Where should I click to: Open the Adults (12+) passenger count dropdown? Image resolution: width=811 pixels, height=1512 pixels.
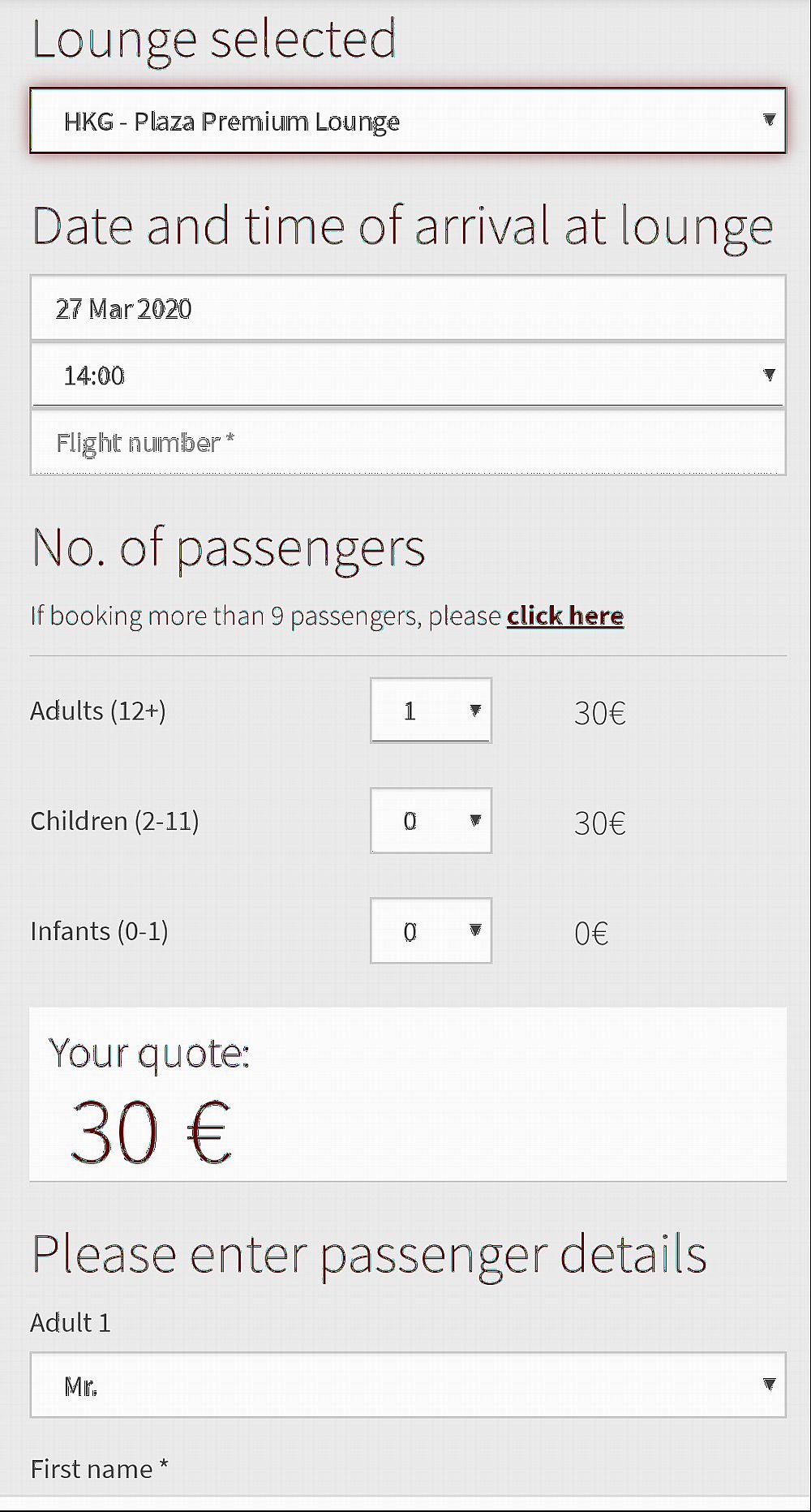pyautogui.click(x=431, y=711)
